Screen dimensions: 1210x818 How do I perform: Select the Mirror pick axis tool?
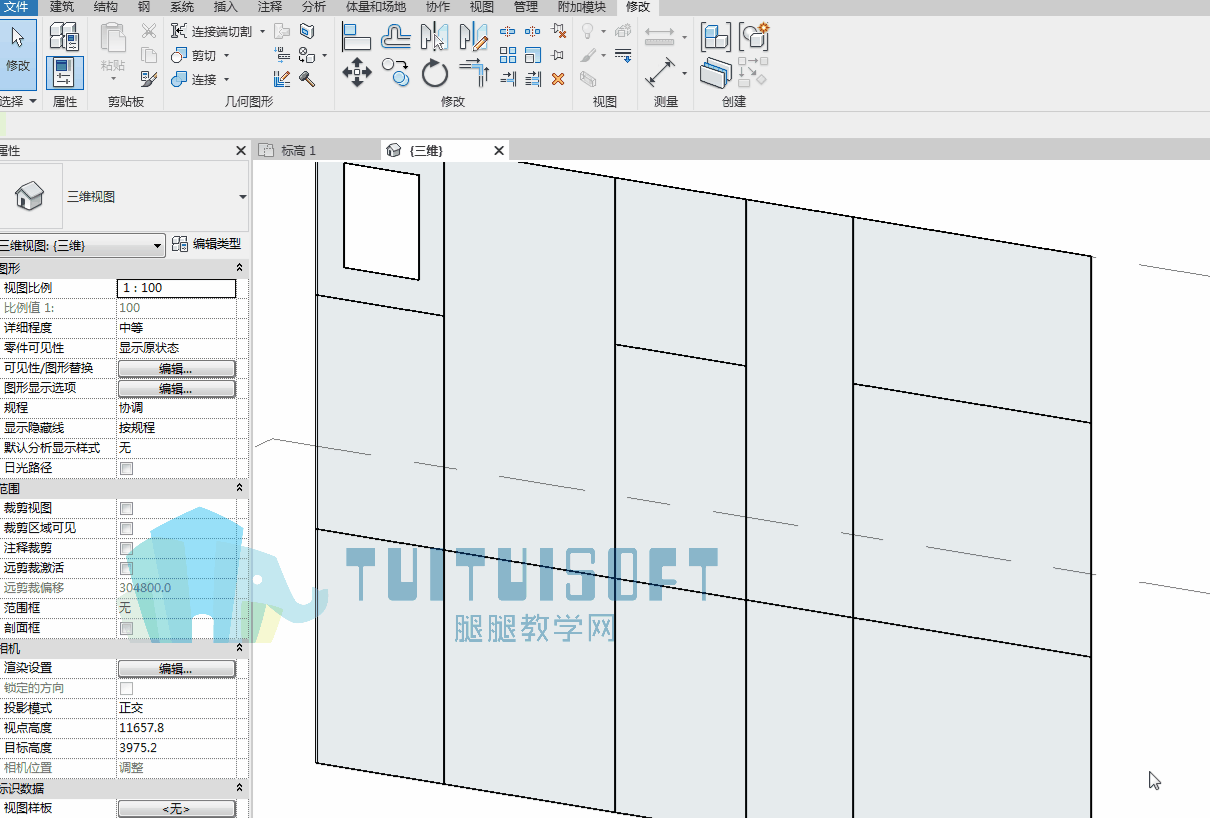(x=434, y=38)
